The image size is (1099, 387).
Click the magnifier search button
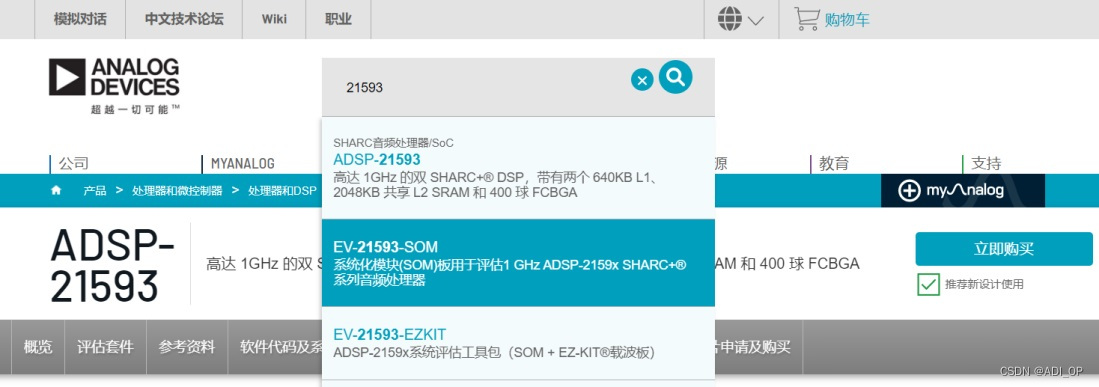(676, 77)
